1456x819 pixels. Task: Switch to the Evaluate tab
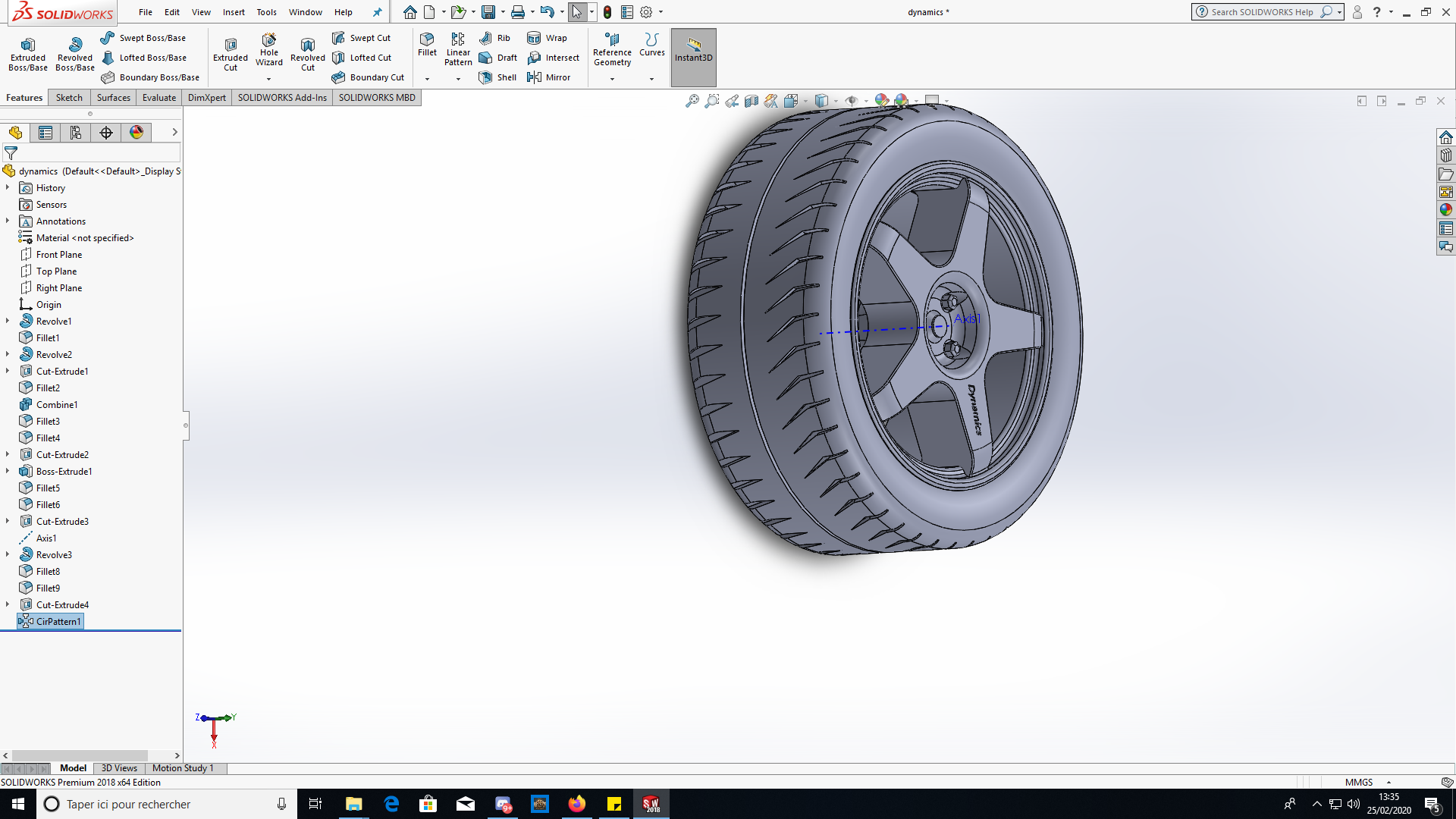pos(158,98)
